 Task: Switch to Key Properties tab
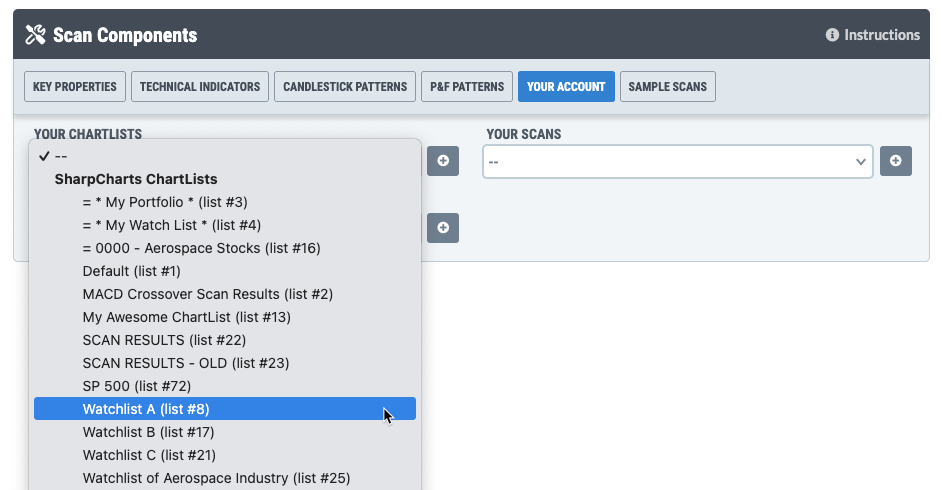pyautogui.click(x=75, y=87)
